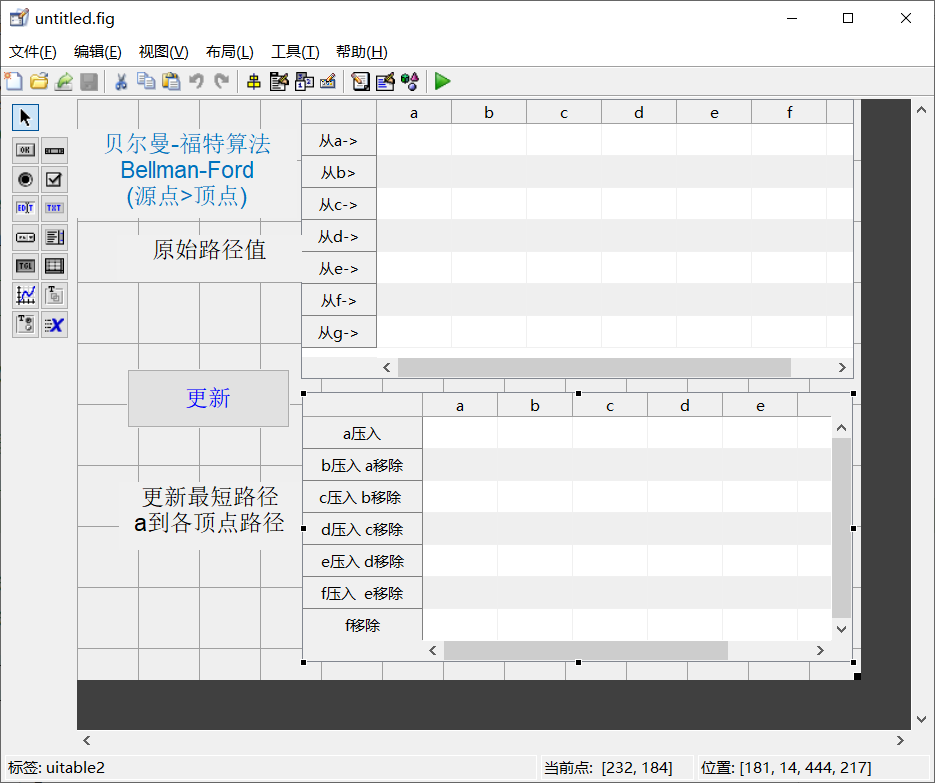Select the Table (uitable) tool
This screenshot has height=783, width=935.
point(53,266)
